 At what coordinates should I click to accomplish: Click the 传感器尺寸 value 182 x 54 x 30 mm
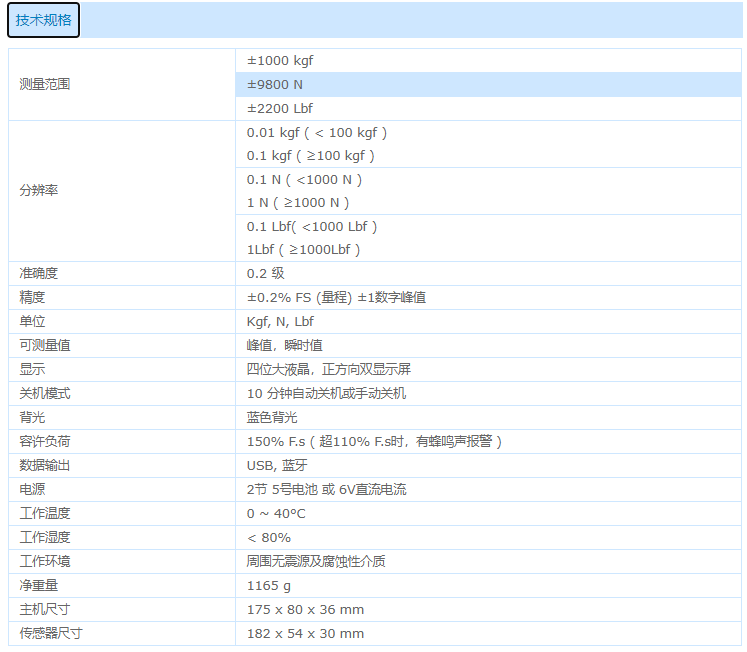(305, 634)
